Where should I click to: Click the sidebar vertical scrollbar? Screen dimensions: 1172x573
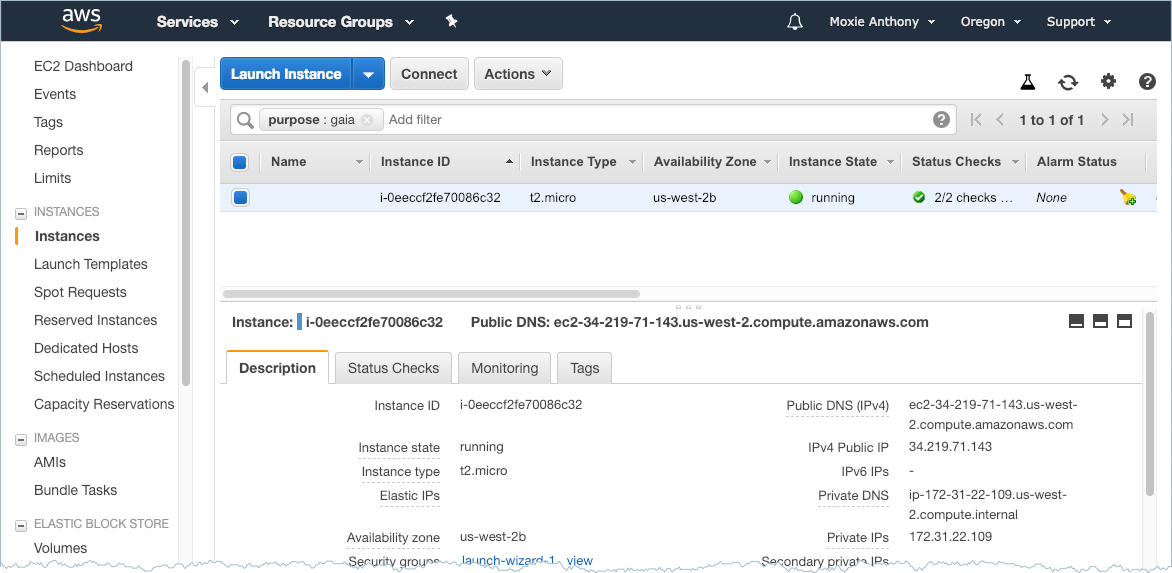185,223
